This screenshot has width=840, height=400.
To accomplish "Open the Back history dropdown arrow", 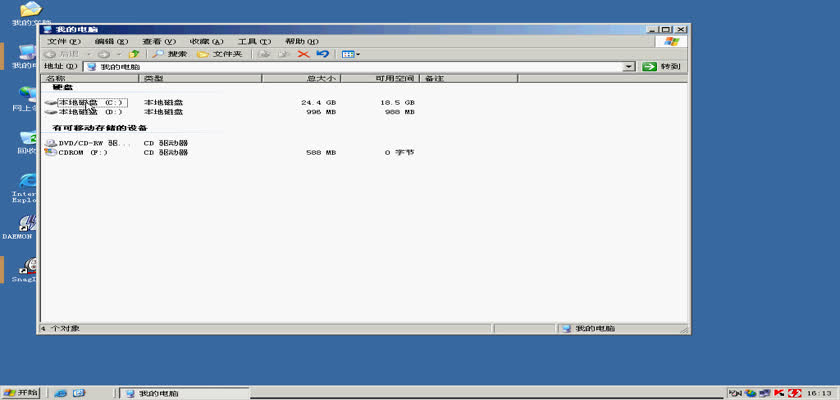I will click(89, 54).
